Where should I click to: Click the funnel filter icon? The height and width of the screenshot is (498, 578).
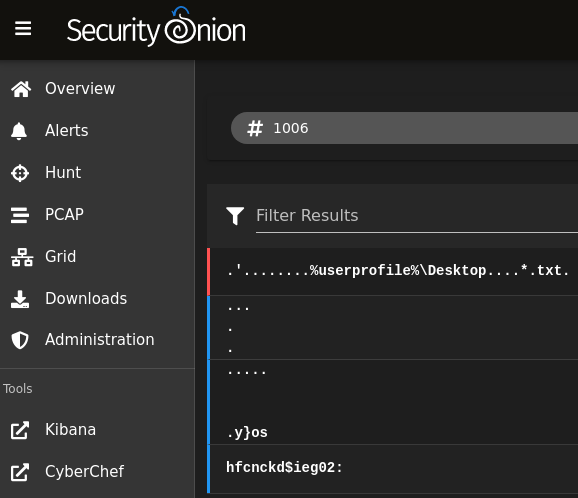235,215
